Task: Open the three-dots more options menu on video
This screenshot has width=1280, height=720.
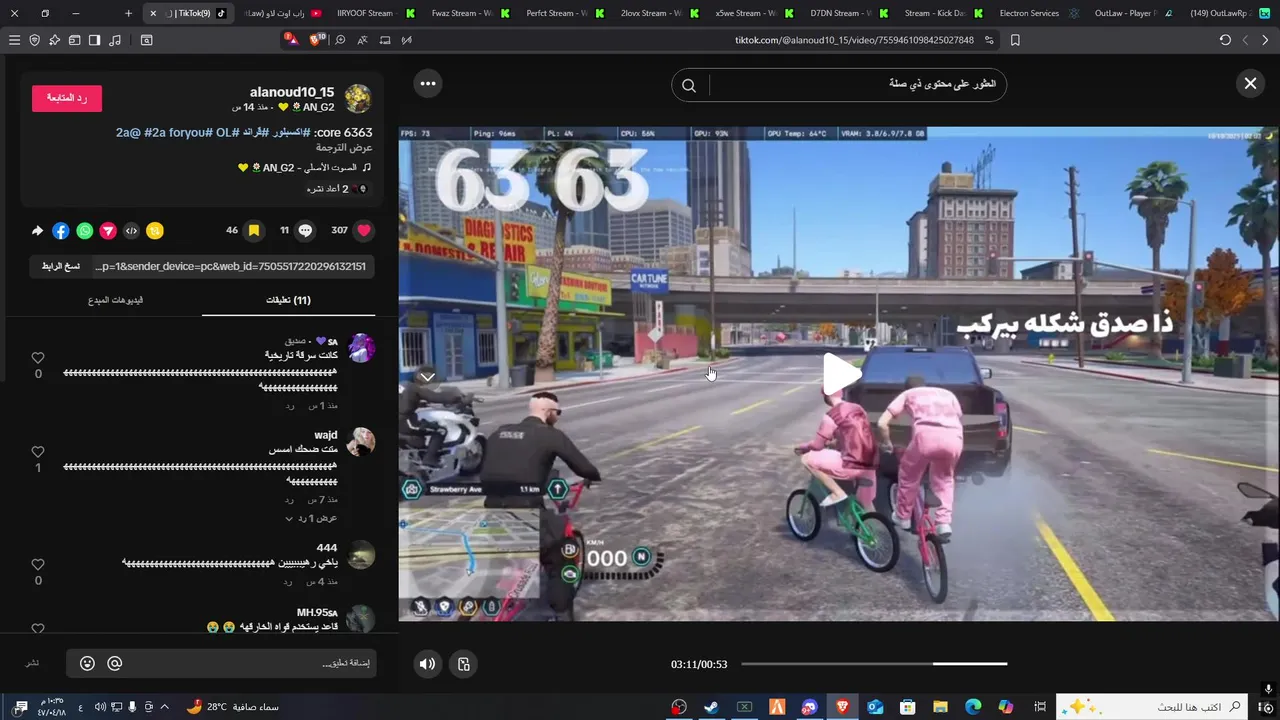Action: point(428,83)
